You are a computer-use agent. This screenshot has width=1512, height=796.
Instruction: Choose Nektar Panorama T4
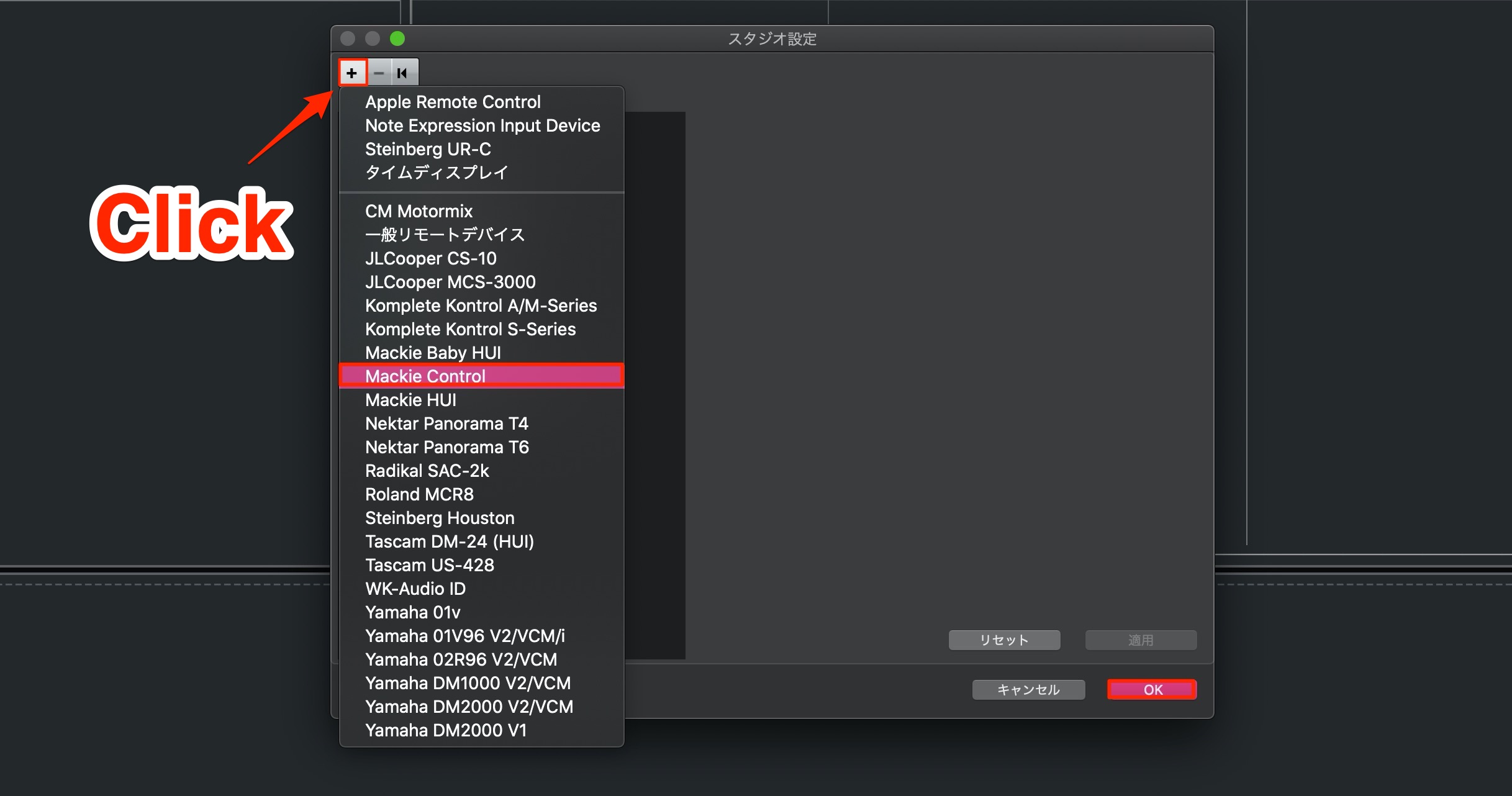coord(481,423)
